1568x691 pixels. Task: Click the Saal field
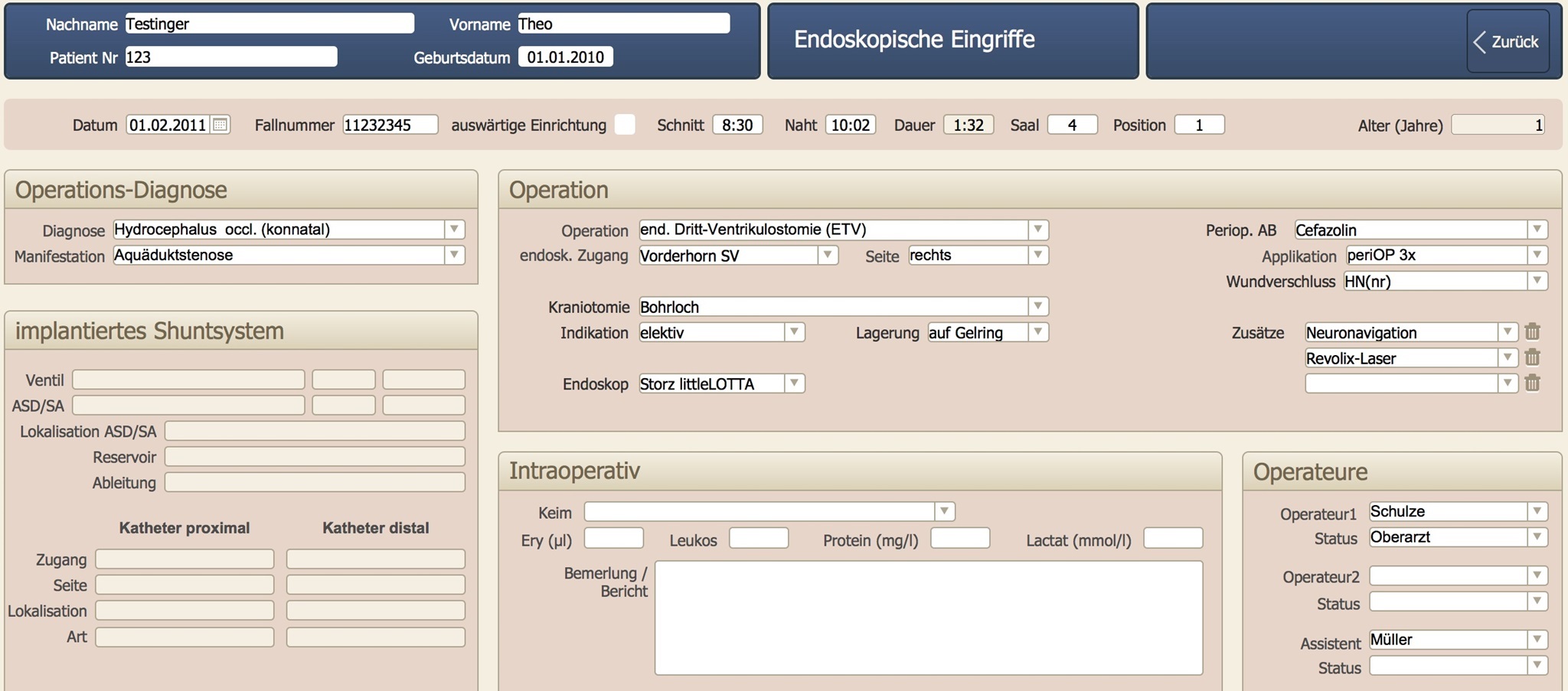pos(1073,125)
